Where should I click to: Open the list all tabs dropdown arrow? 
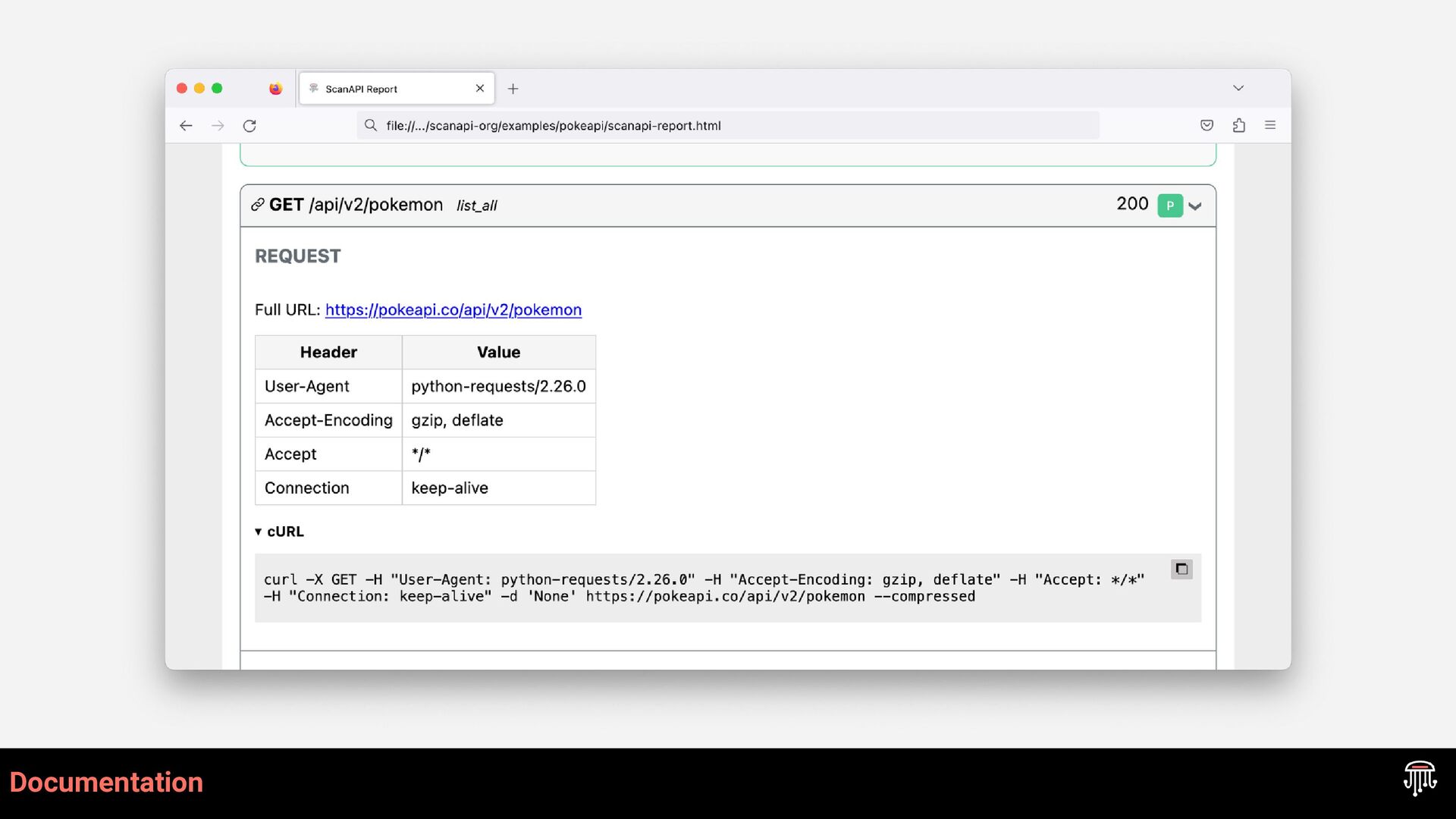pyautogui.click(x=1238, y=88)
